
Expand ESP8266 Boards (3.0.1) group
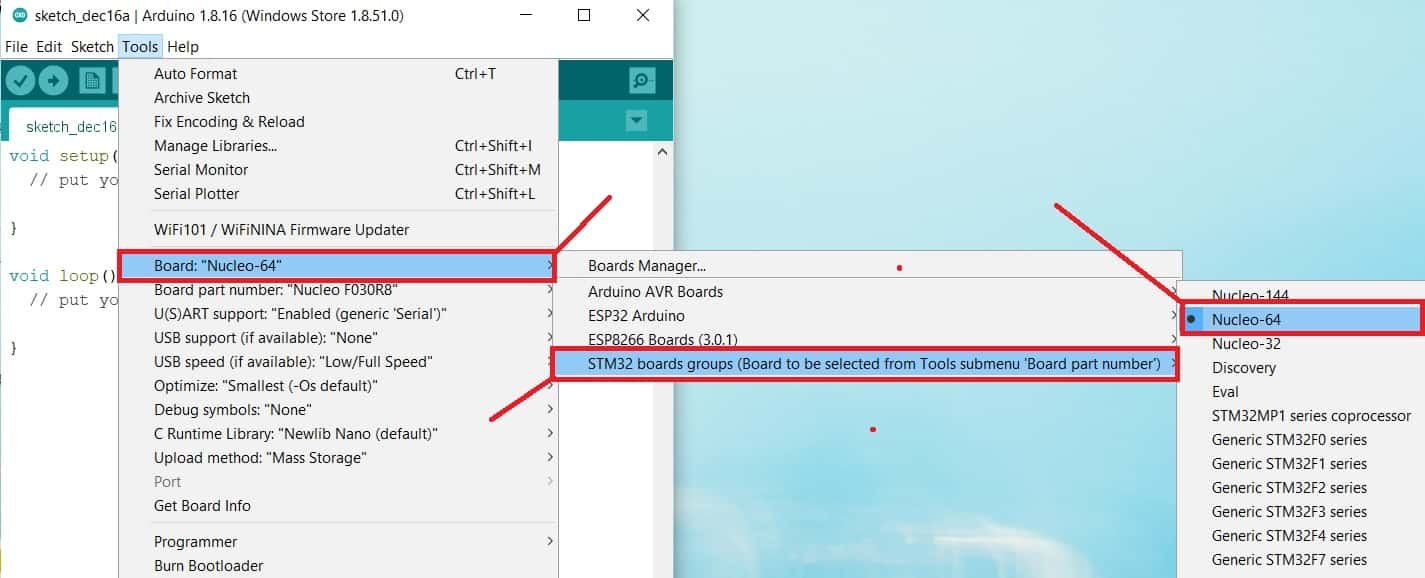point(869,340)
